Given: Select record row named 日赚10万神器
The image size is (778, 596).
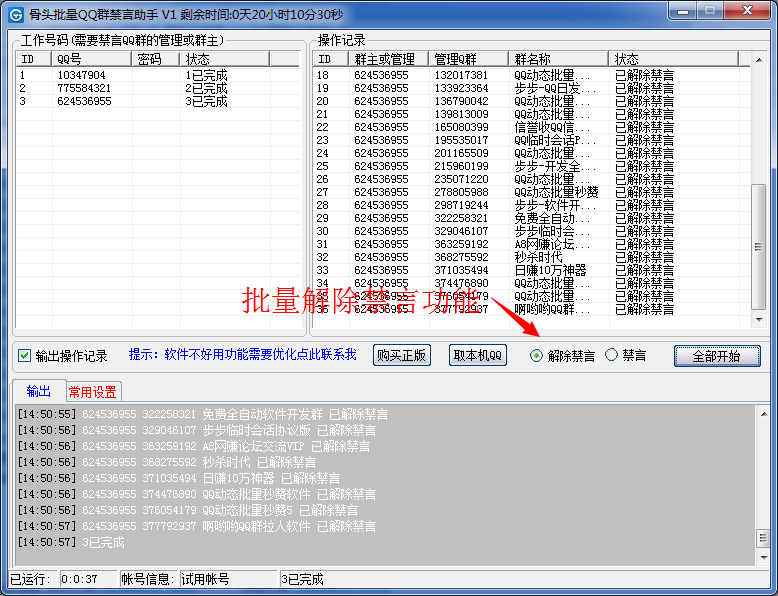Looking at the screenshot, I should pyautogui.click(x=532, y=270).
